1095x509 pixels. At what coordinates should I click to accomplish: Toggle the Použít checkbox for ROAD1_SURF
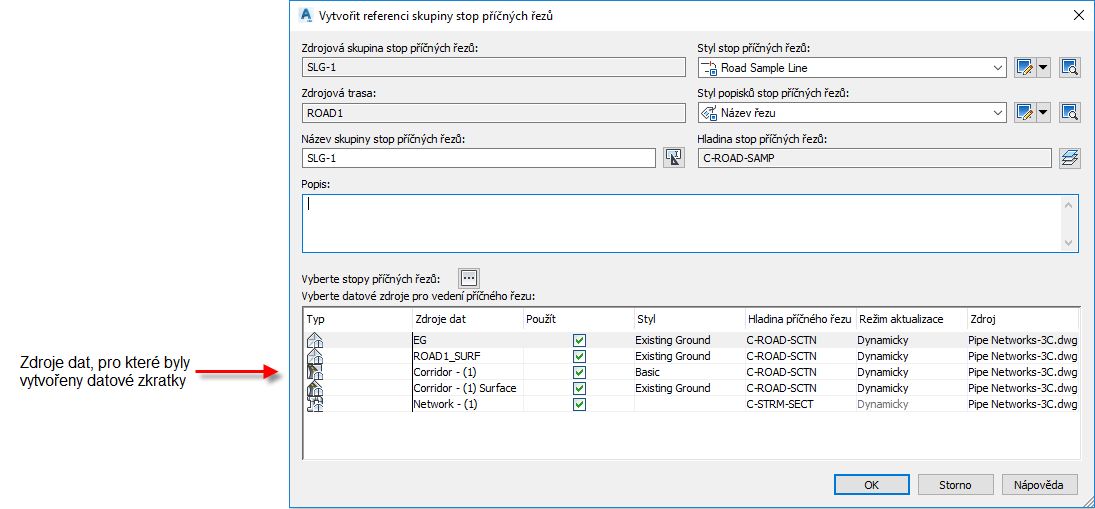tap(579, 356)
